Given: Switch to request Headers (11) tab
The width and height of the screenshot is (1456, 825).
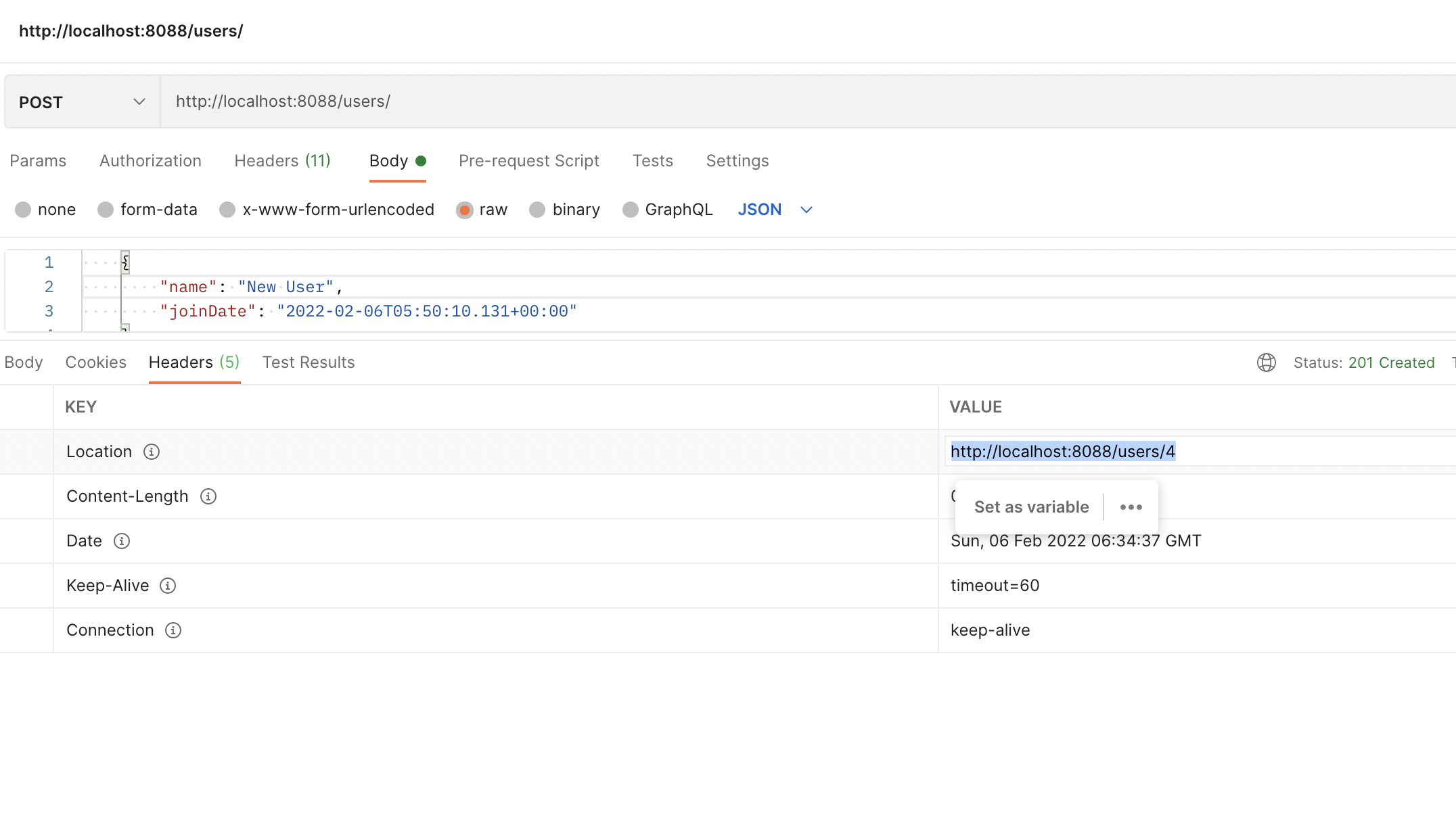Looking at the screenshot, I should pos(282,161).
